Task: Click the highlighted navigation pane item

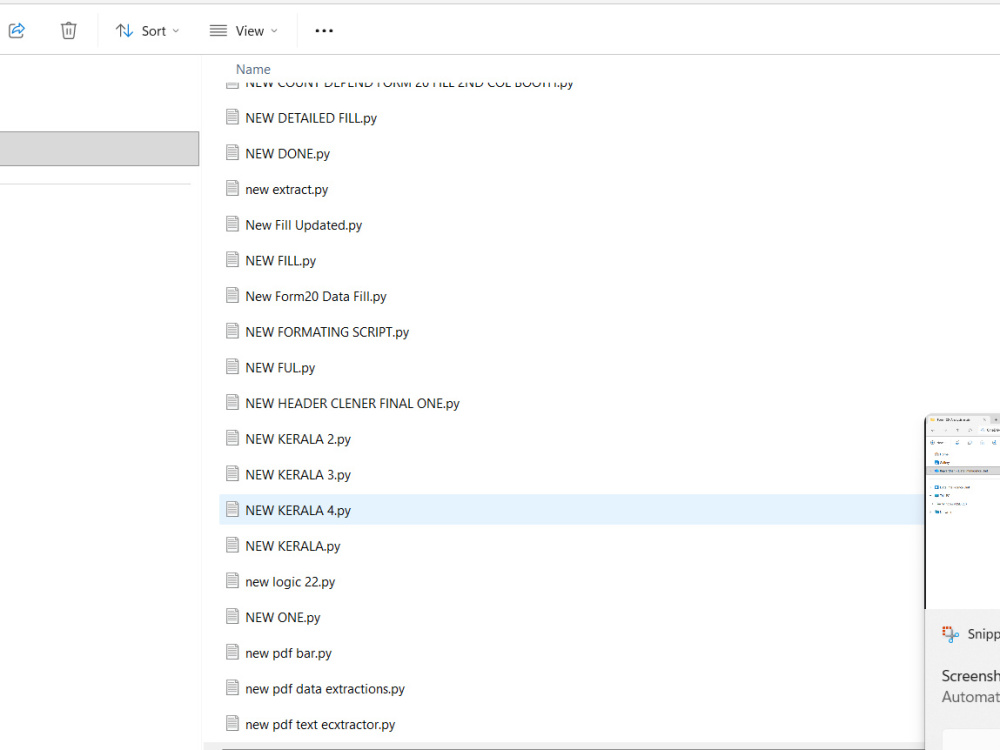Action: click(99, 149)
